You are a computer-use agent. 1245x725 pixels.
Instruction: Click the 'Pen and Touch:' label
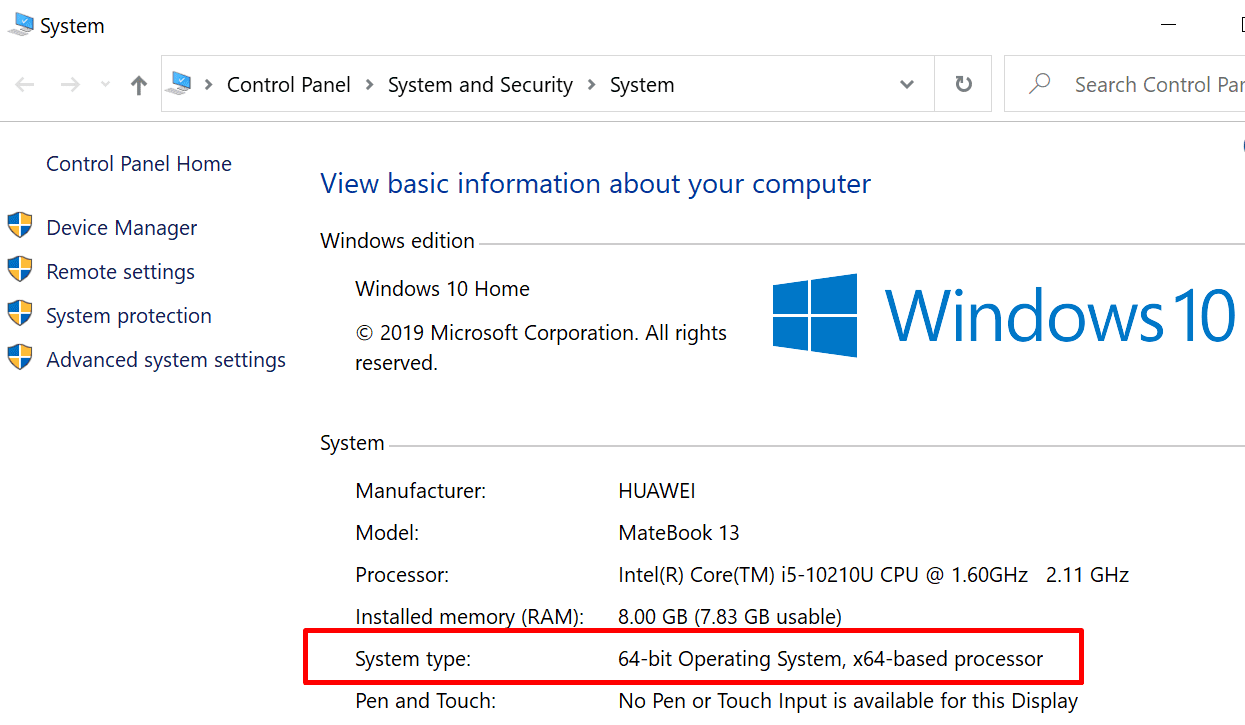pyautogui.click(x=426, y=701)
